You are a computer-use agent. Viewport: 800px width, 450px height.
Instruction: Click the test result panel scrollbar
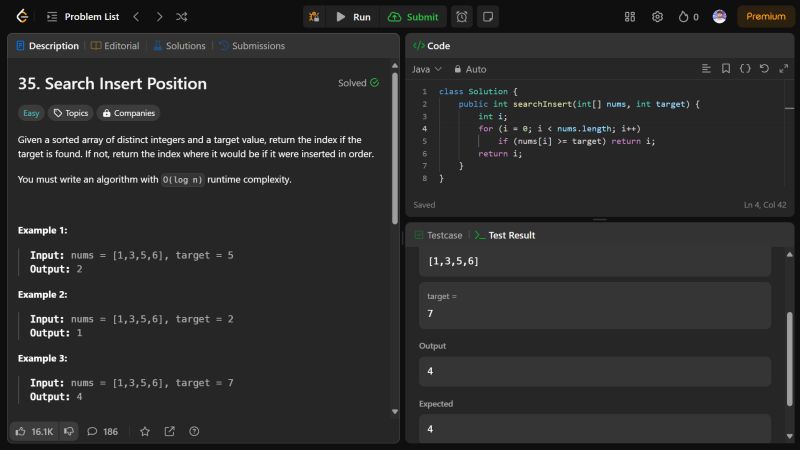pyautogui.click(x=790, y=359)
